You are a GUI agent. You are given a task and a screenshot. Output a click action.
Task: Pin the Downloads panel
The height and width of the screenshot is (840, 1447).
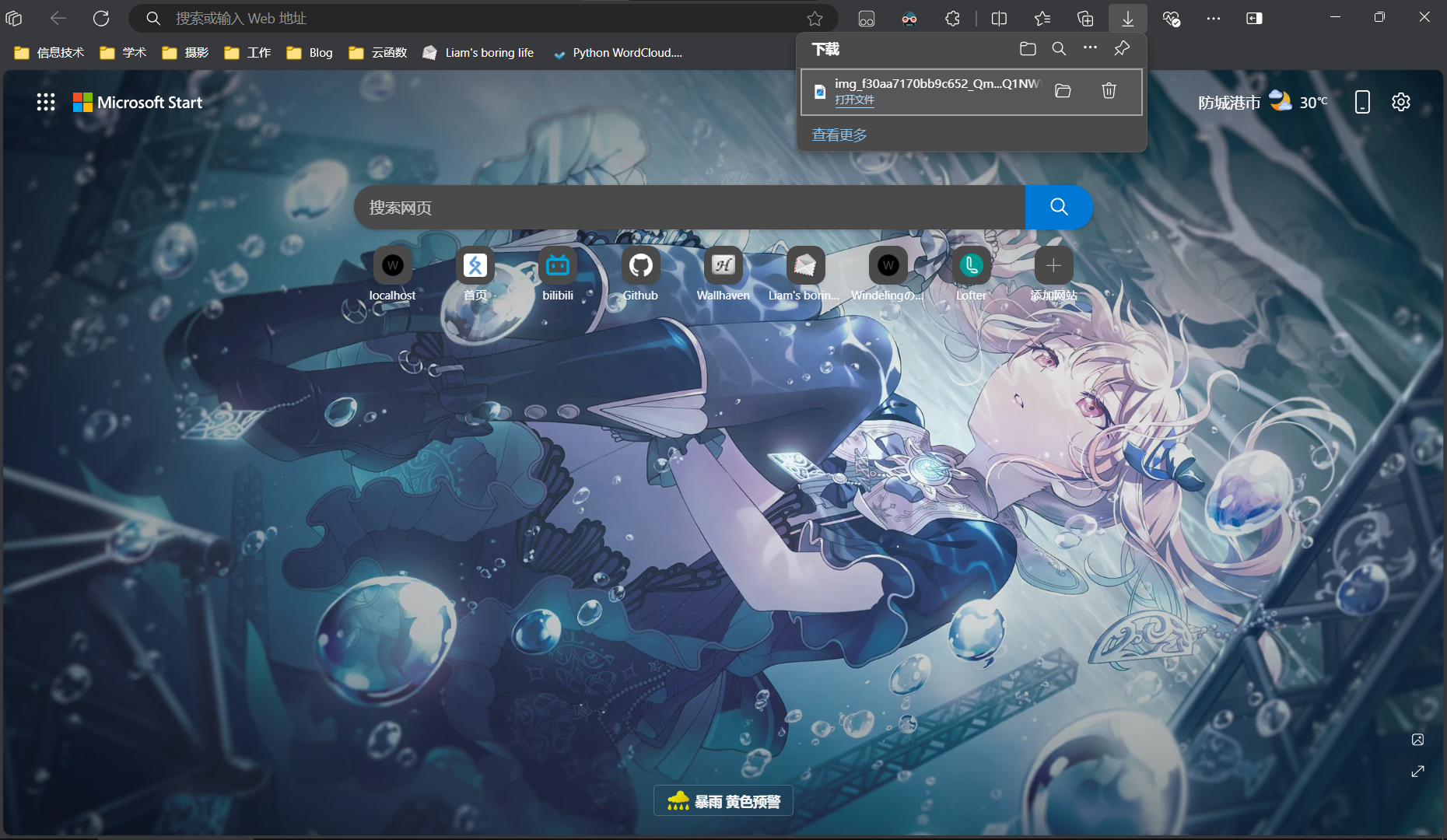1122,48
